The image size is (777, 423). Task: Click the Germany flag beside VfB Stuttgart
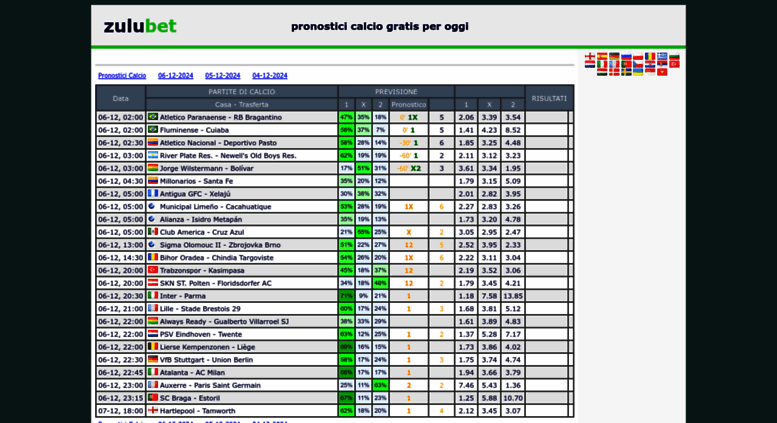coord(153,359)
